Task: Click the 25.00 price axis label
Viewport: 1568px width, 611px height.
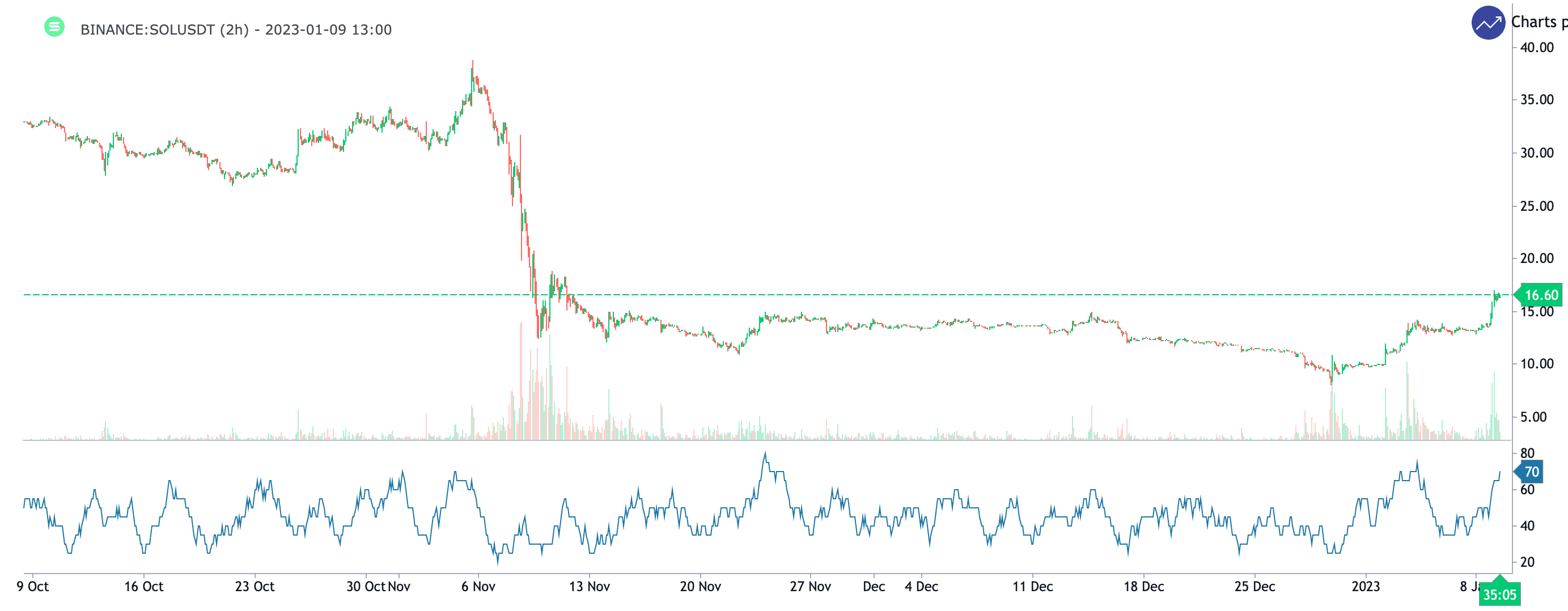Action: click(1536, 206)
